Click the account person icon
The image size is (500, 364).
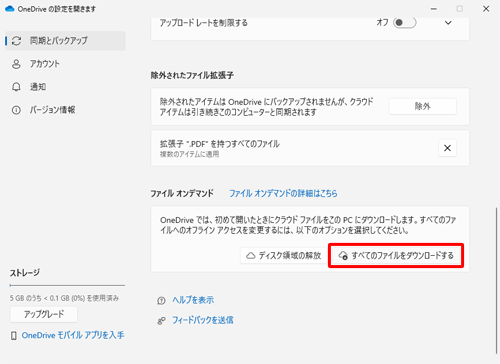pos(16,64)
